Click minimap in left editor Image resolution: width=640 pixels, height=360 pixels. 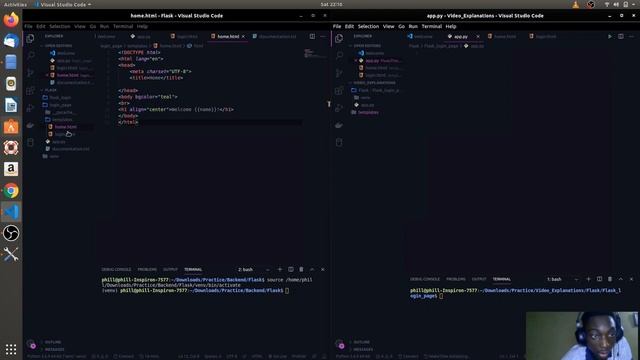314,53
